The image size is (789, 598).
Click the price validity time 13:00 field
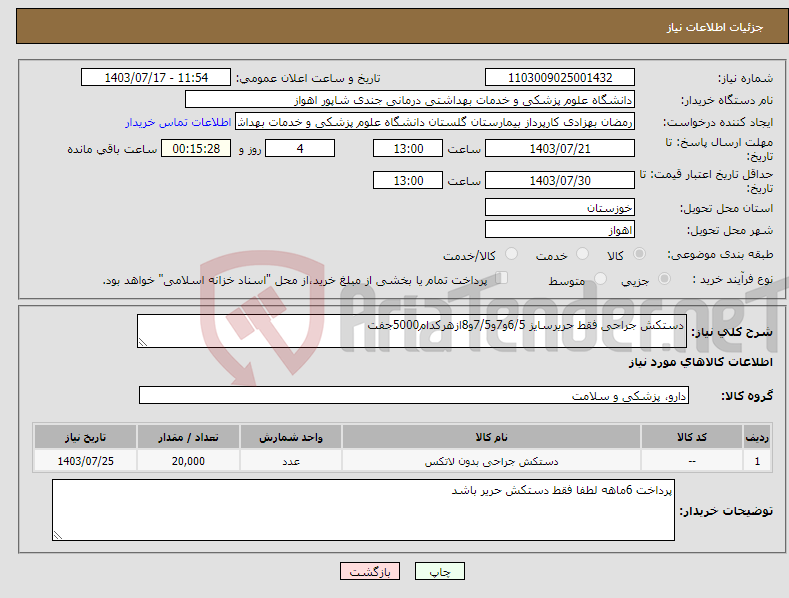[x=408, y=180]
